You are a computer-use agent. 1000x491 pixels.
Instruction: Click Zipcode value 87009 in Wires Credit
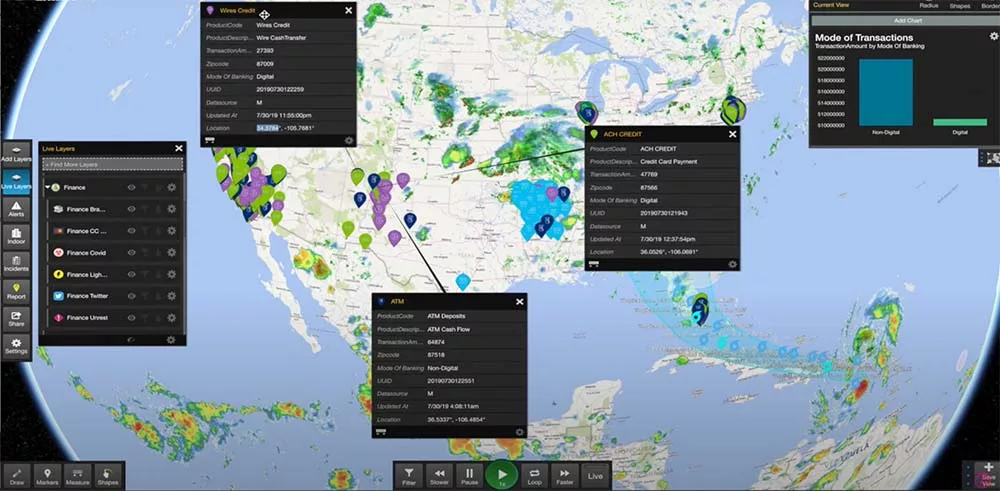click(265, 64)
